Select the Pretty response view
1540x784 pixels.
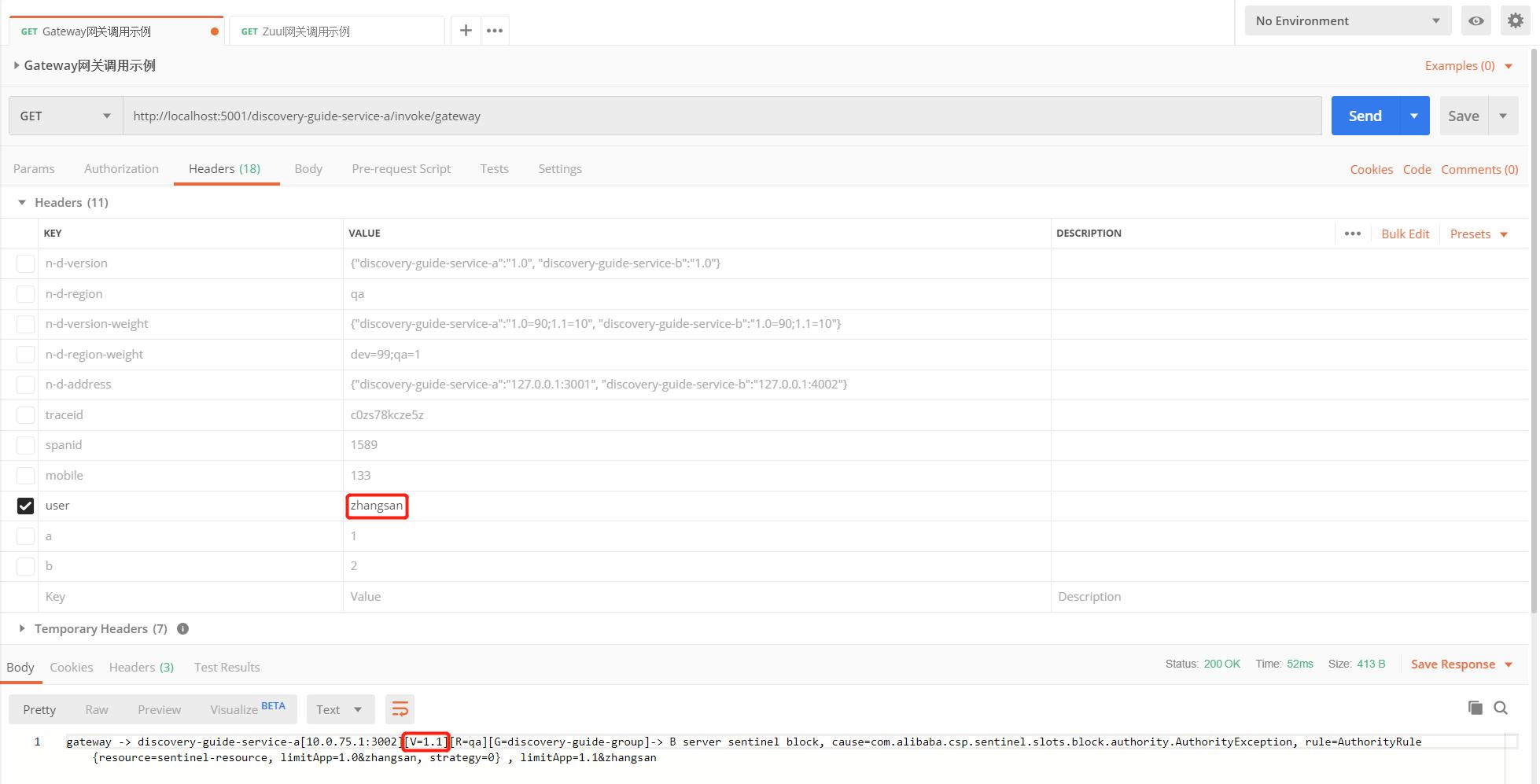[39, 709]
